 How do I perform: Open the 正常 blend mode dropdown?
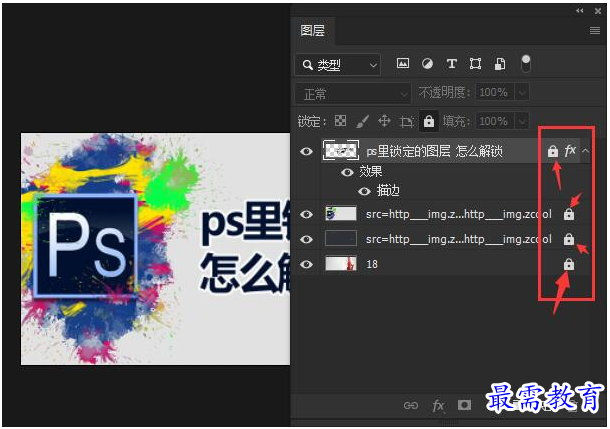pos(353,93)
